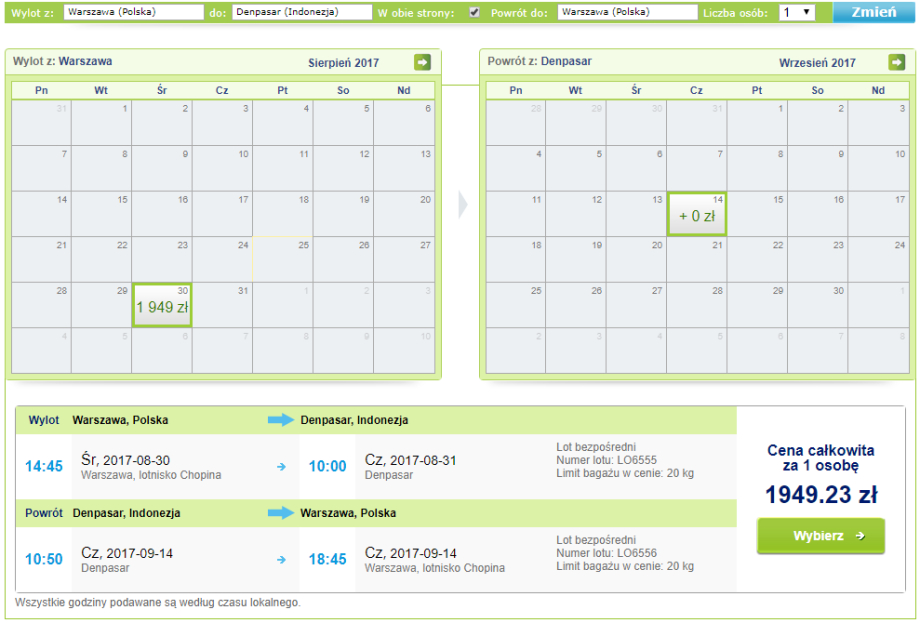Open the 'Liczba osób' dropdown
This screenshot has width=920, height=623.
point(796,13)
